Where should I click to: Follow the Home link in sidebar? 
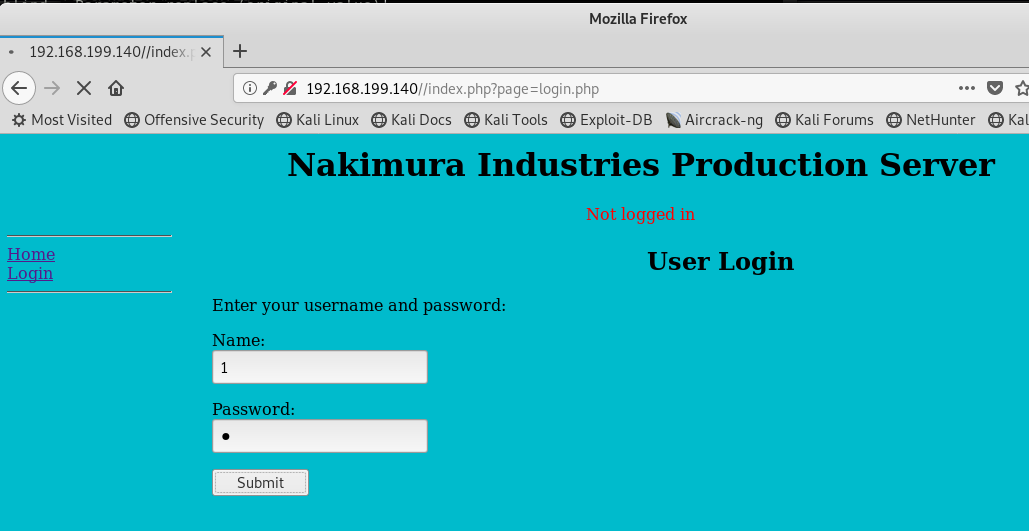click(31, 254)
